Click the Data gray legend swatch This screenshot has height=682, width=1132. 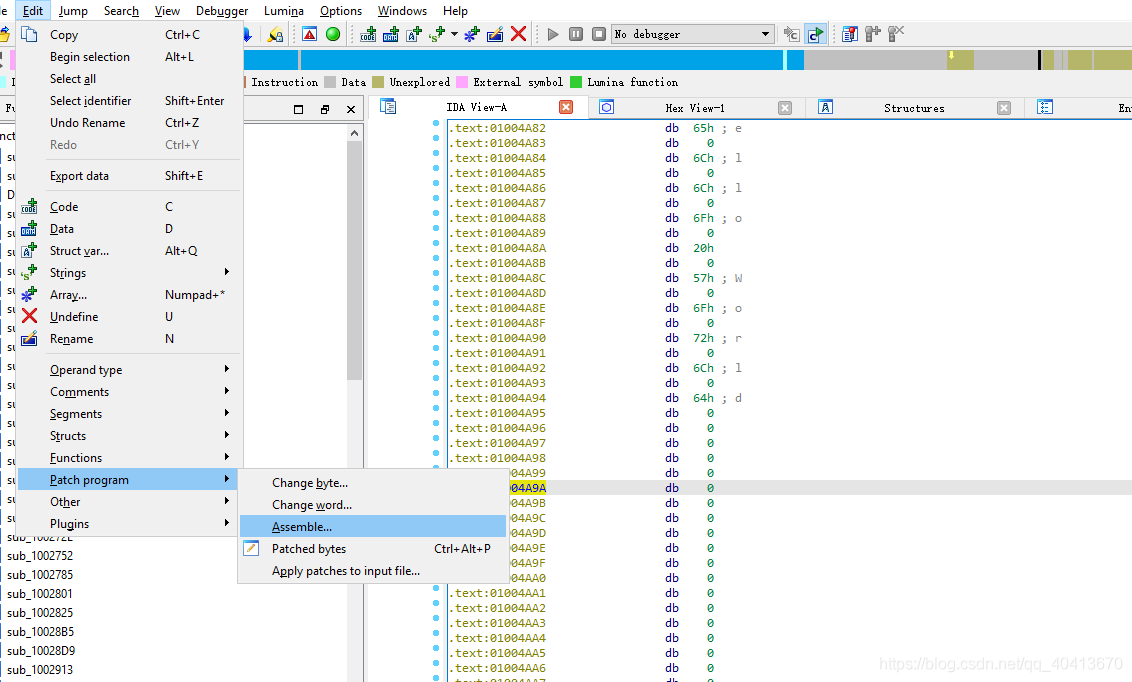330,82
